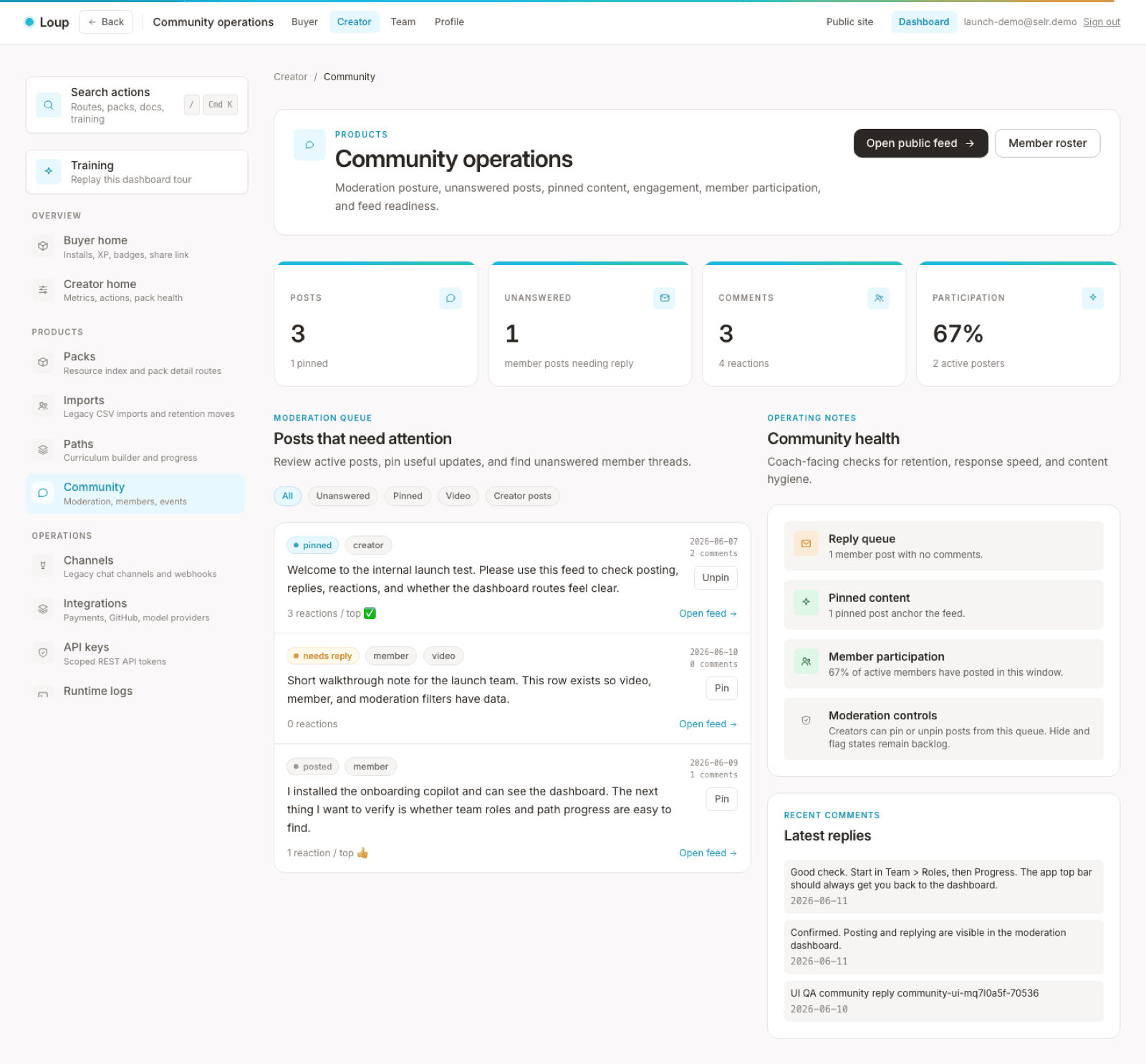Click the Member participation people icon
Viewport: 1146px width, 1064px height.
[x=806, y=661]
